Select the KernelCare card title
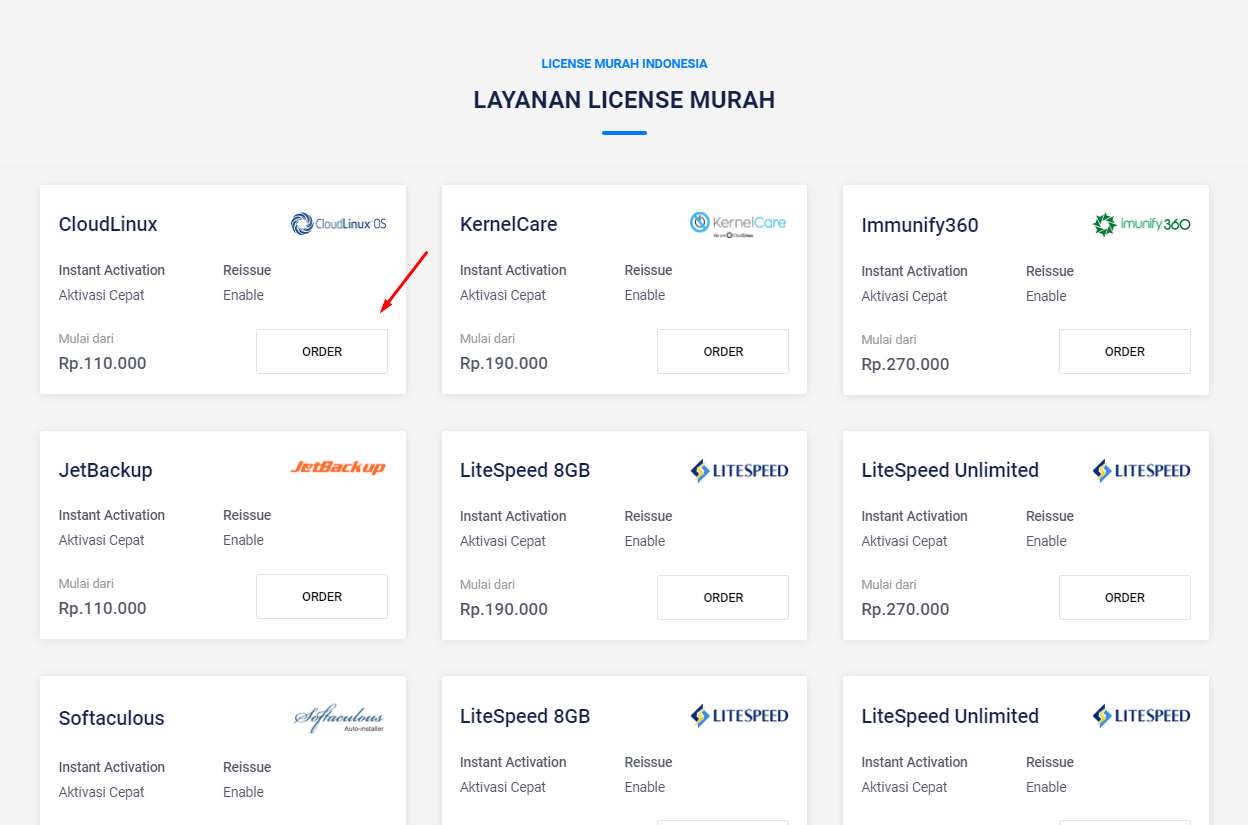The height and width of the screenshot is (825, 1248). click(508, 224)
